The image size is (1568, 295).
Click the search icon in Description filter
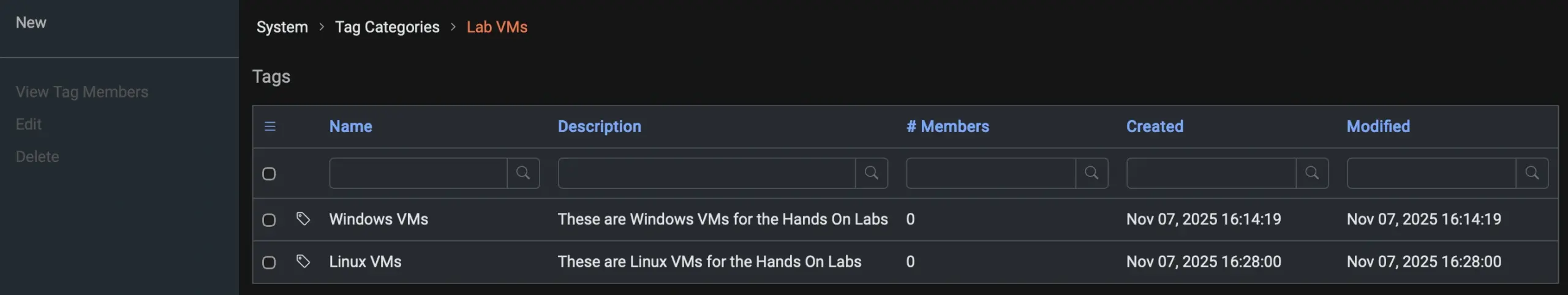pyautogui.click(x=871, y=173)
